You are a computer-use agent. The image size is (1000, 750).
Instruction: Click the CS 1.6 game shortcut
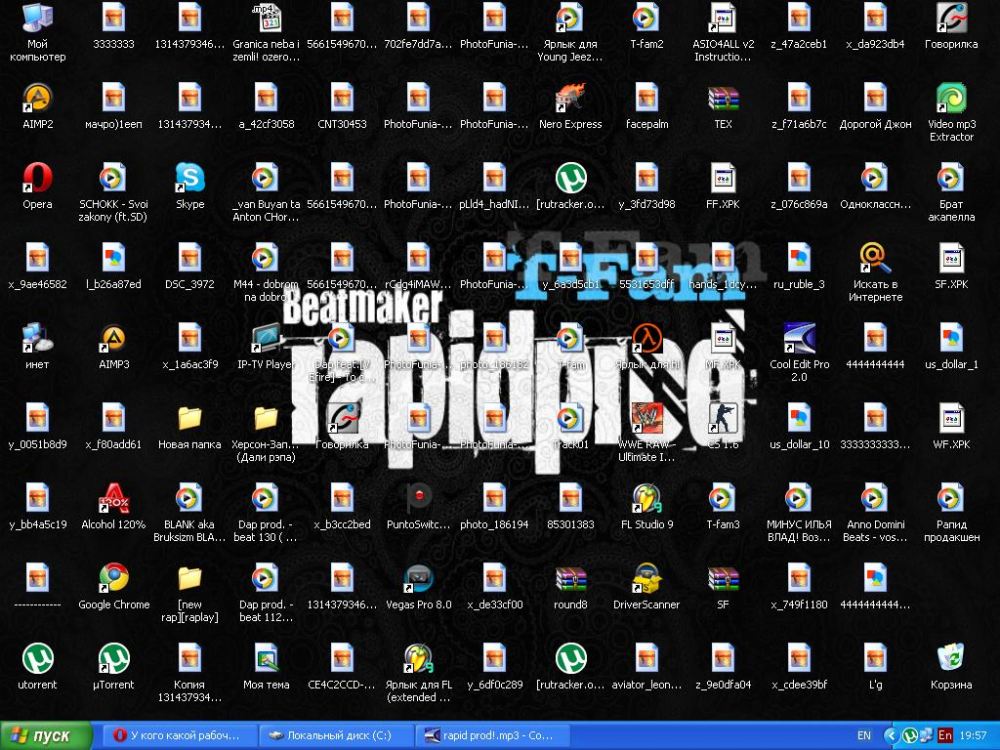pyautogui.click(x=723, y=418)
